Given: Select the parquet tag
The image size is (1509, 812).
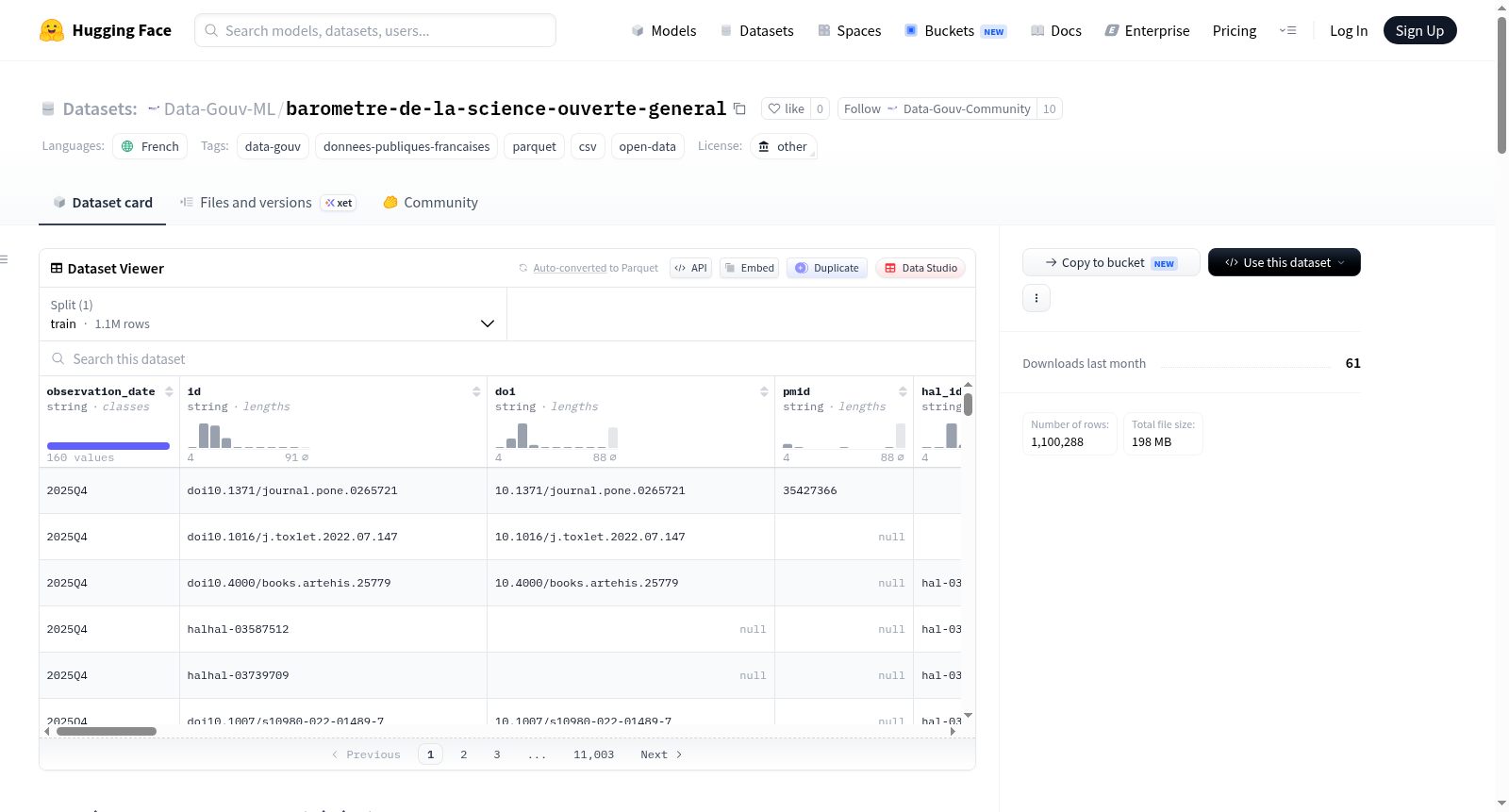Looking at the screenshot, I should click(534, 146).
